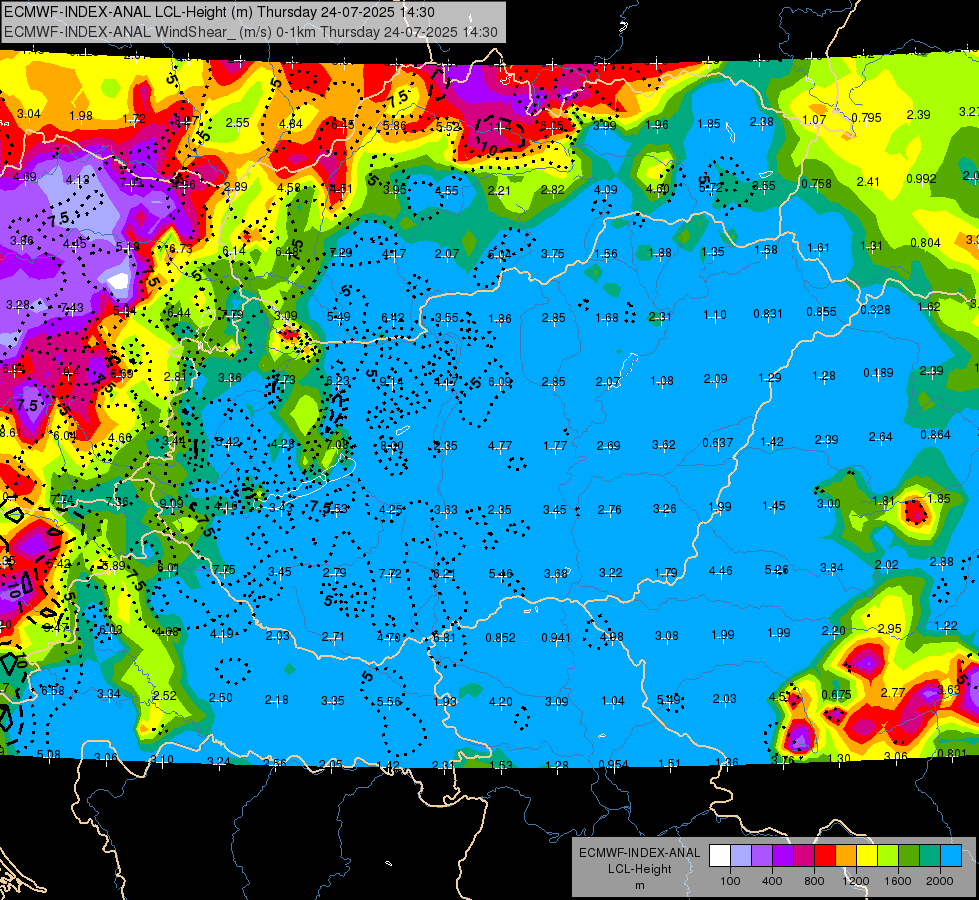
Task: Click wind shear value '0.675'
Action: pos(837,695)
